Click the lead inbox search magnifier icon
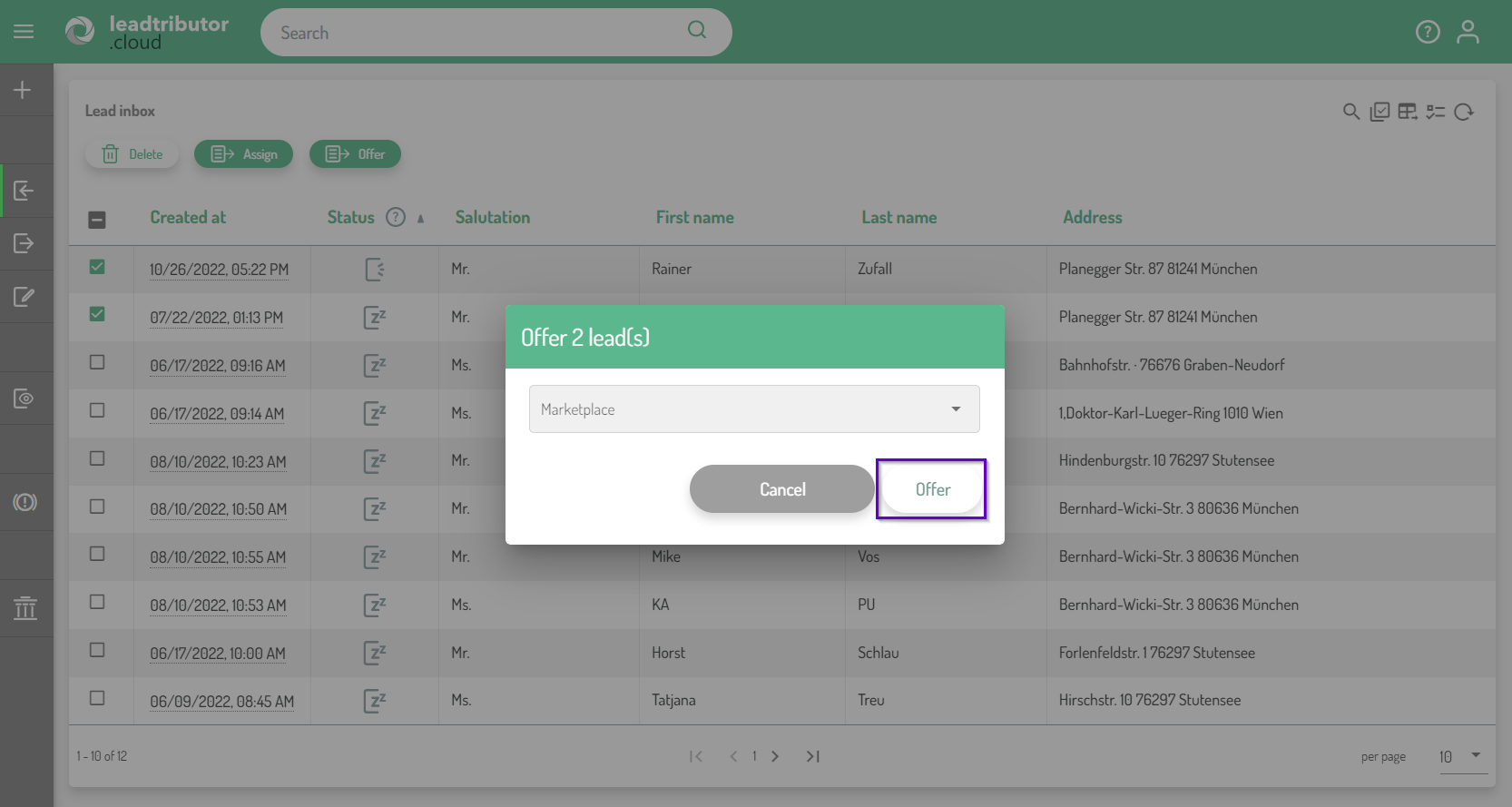This screenshot has height=807, width=1512. click(x=1351, y=112)
